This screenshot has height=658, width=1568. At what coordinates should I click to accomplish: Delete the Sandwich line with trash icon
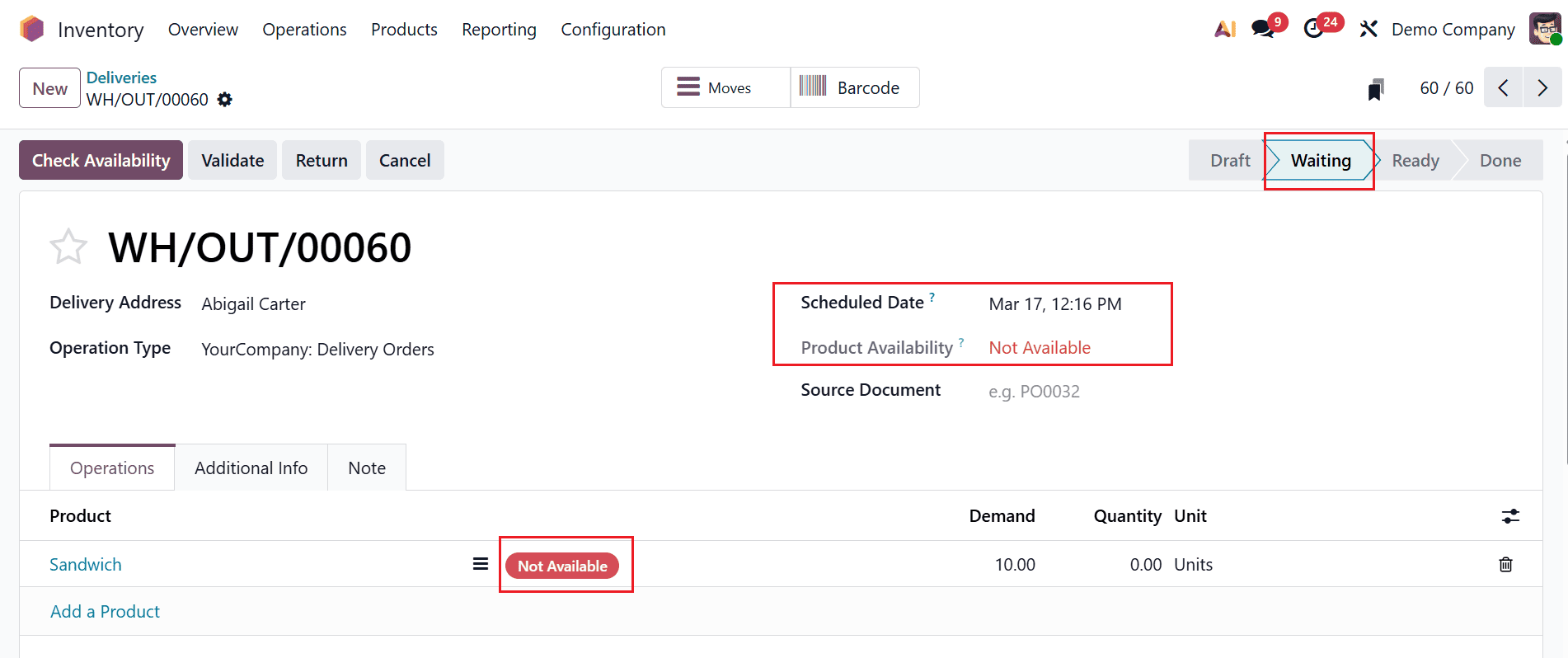[1505, 565]
